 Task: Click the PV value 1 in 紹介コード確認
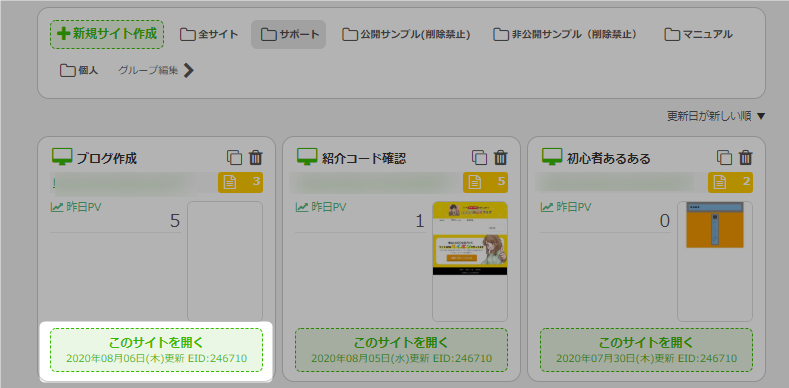pyautogui.click(x=420, y=221)
